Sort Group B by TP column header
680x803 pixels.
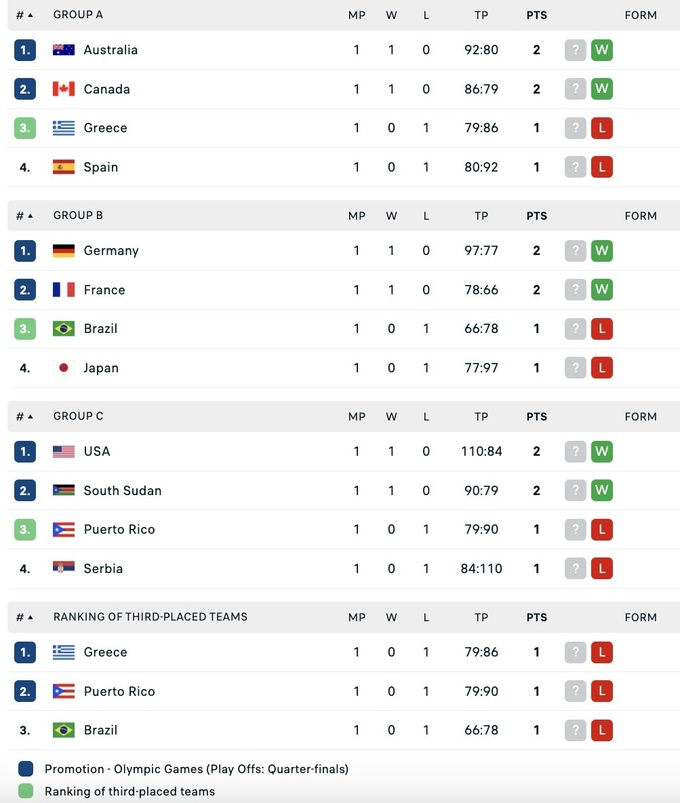[481, 216]
